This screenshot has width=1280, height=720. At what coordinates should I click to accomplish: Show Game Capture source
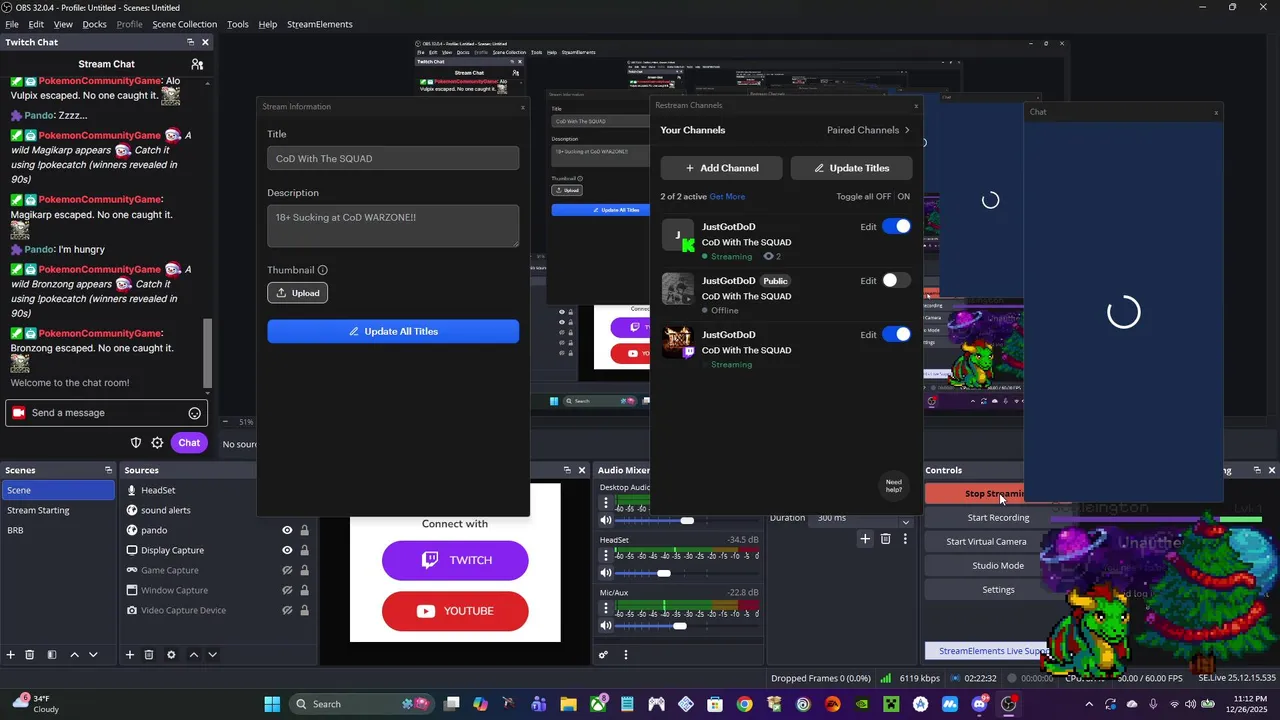287,570
